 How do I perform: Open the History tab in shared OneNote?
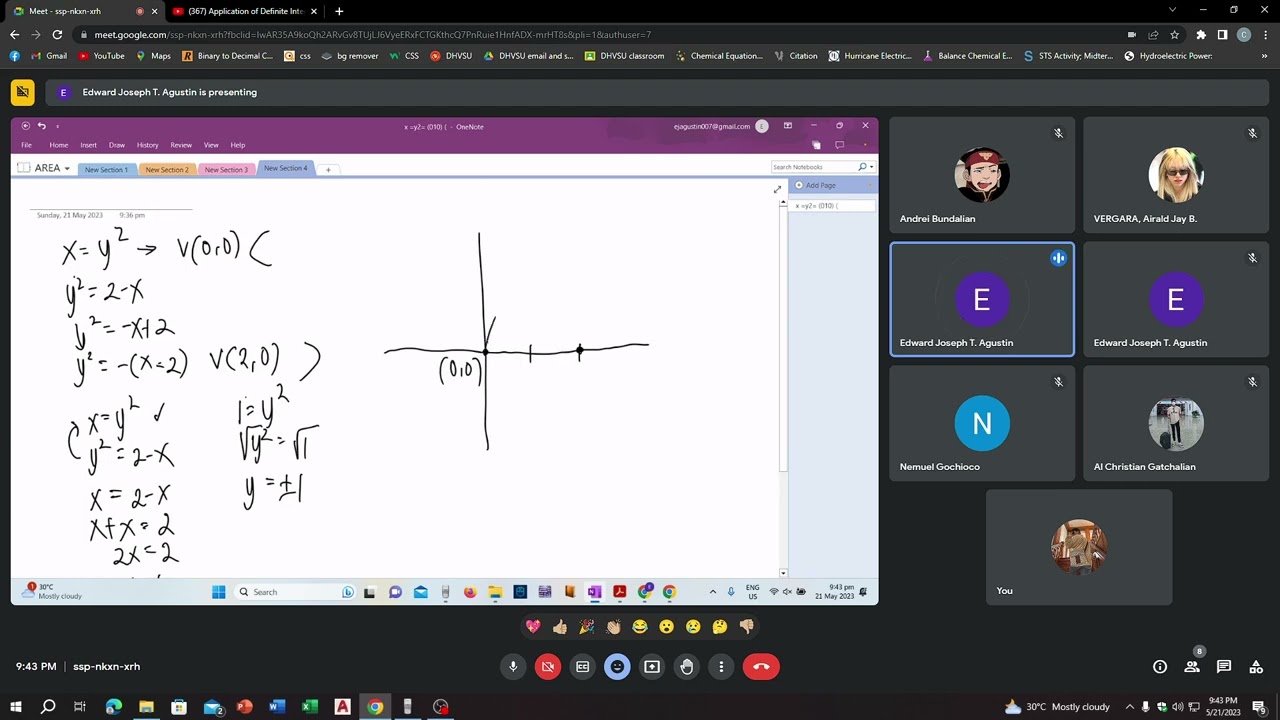[x=147, y=145]
